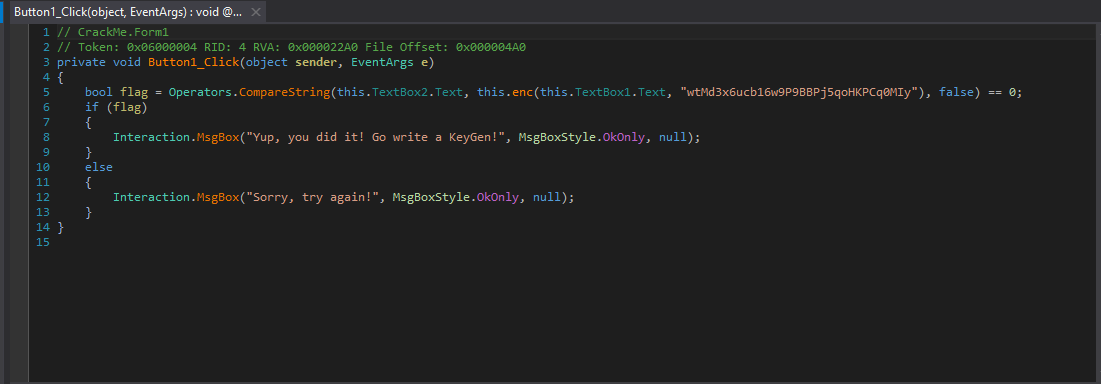Click the Token RID RVA comment line
1101x384 pixels.
[291, 47]
